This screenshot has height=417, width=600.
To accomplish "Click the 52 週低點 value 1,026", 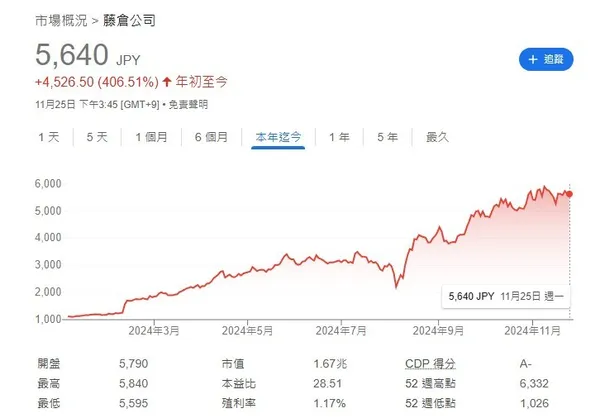I will 534,403.
